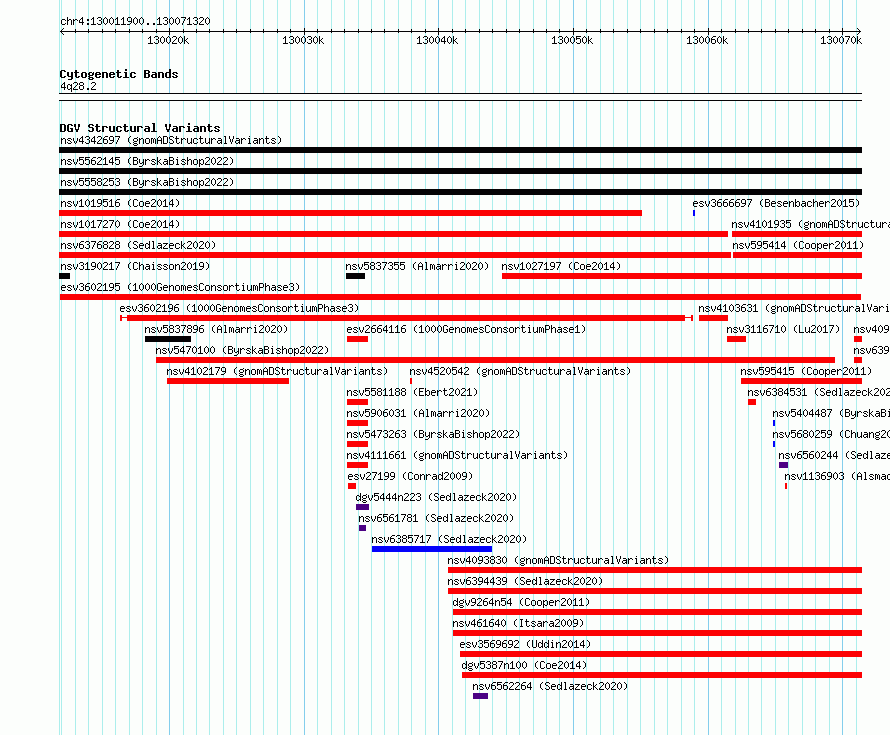Click the 4q28.2 band label
The height and width of the screenshot is (735, 890).
(x=78, y=86)
